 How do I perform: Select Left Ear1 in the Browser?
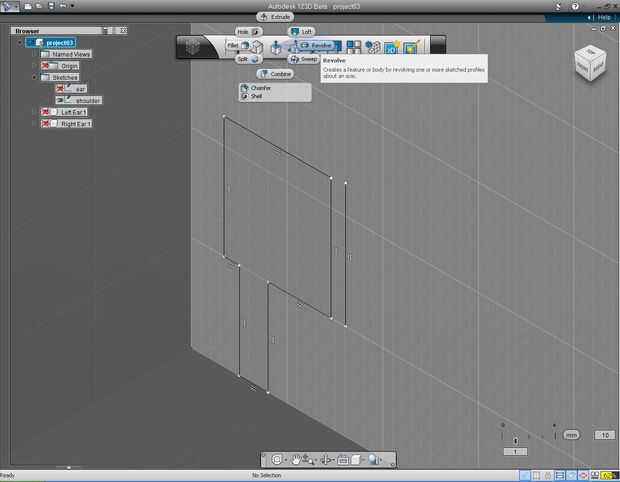(x=74, y=112)
